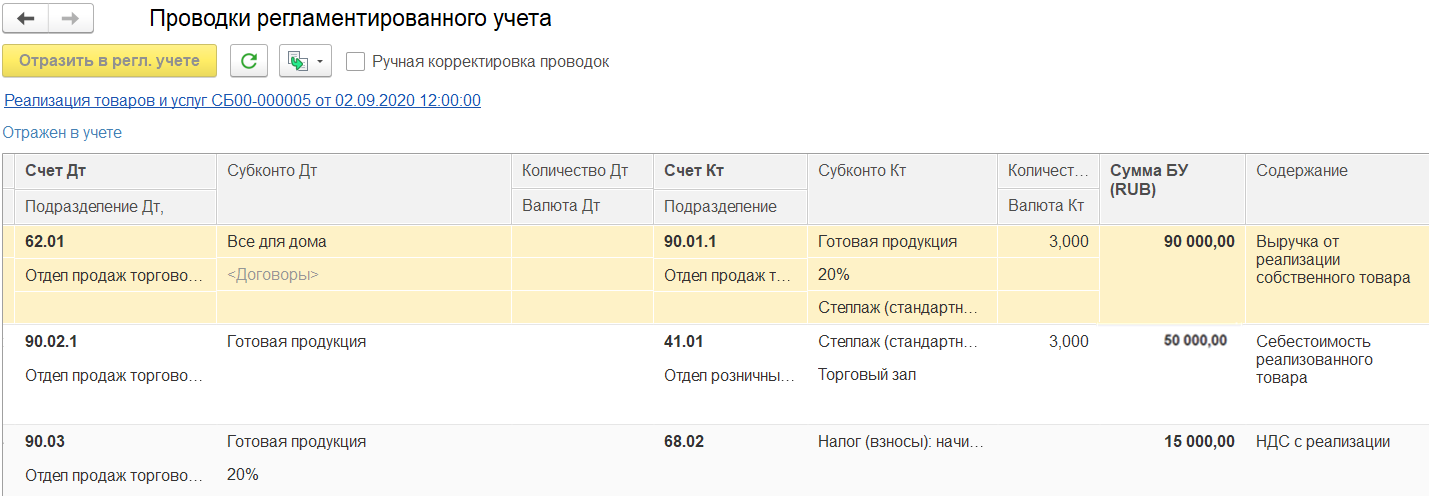Go back with the left arrow
Image resolution: width=1429 pixels, height=496 pixels.
click(26, 18)
